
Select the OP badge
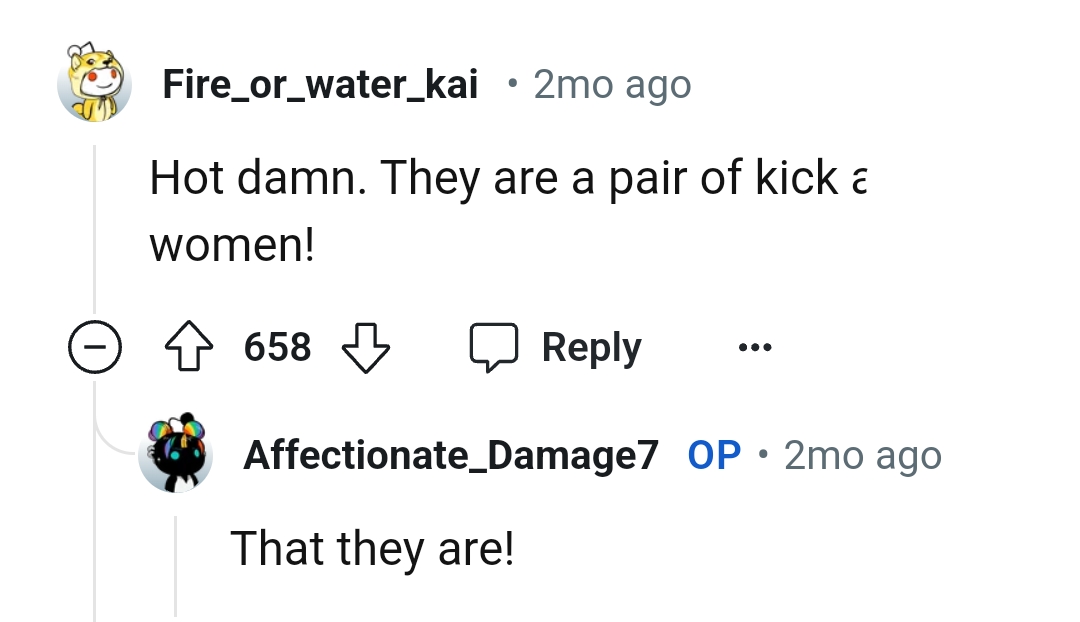click(712, 454)
